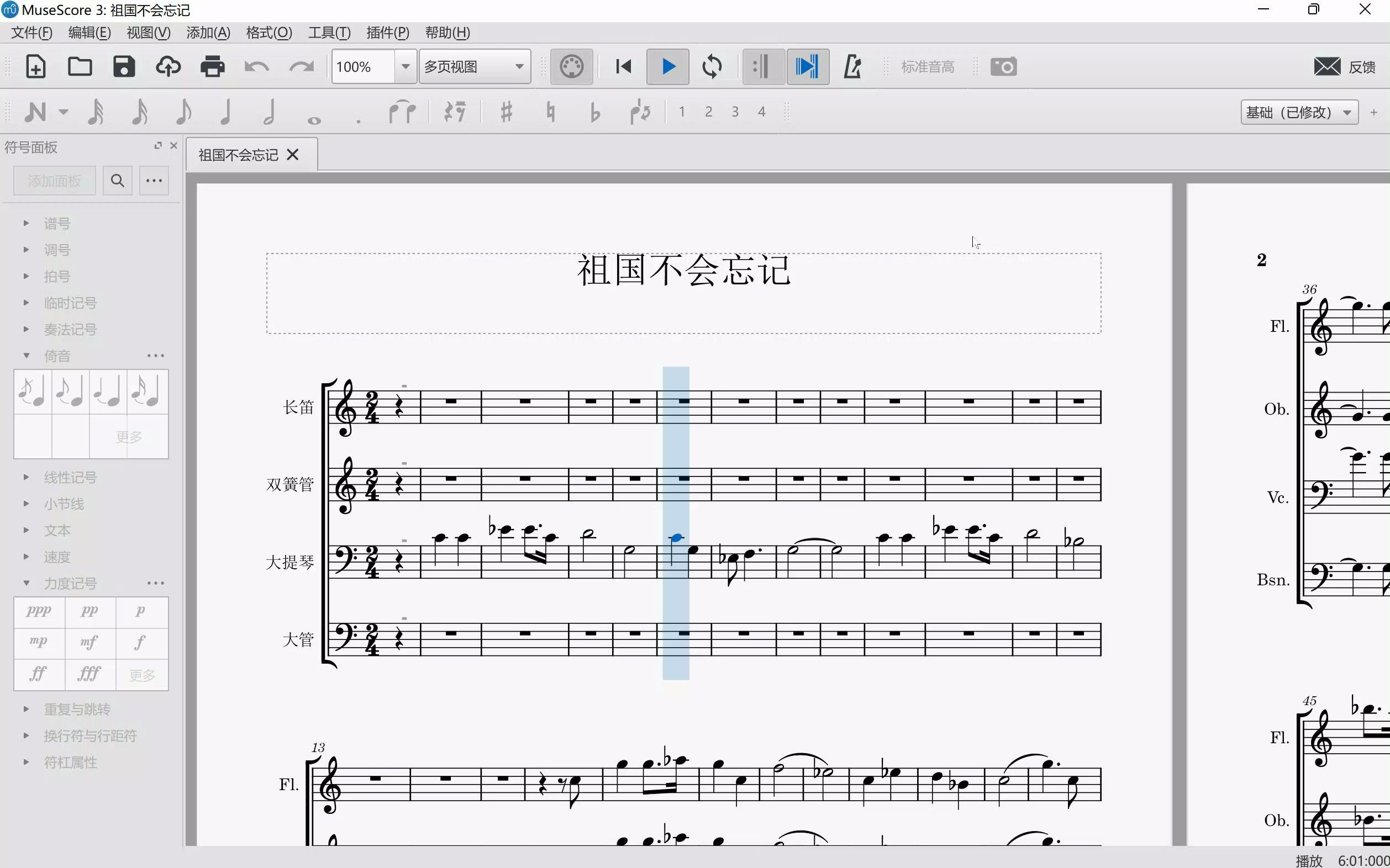Screen dimensions: 1390x868
Task: Open the 视图(V) menu
Action: click(149, 33)
